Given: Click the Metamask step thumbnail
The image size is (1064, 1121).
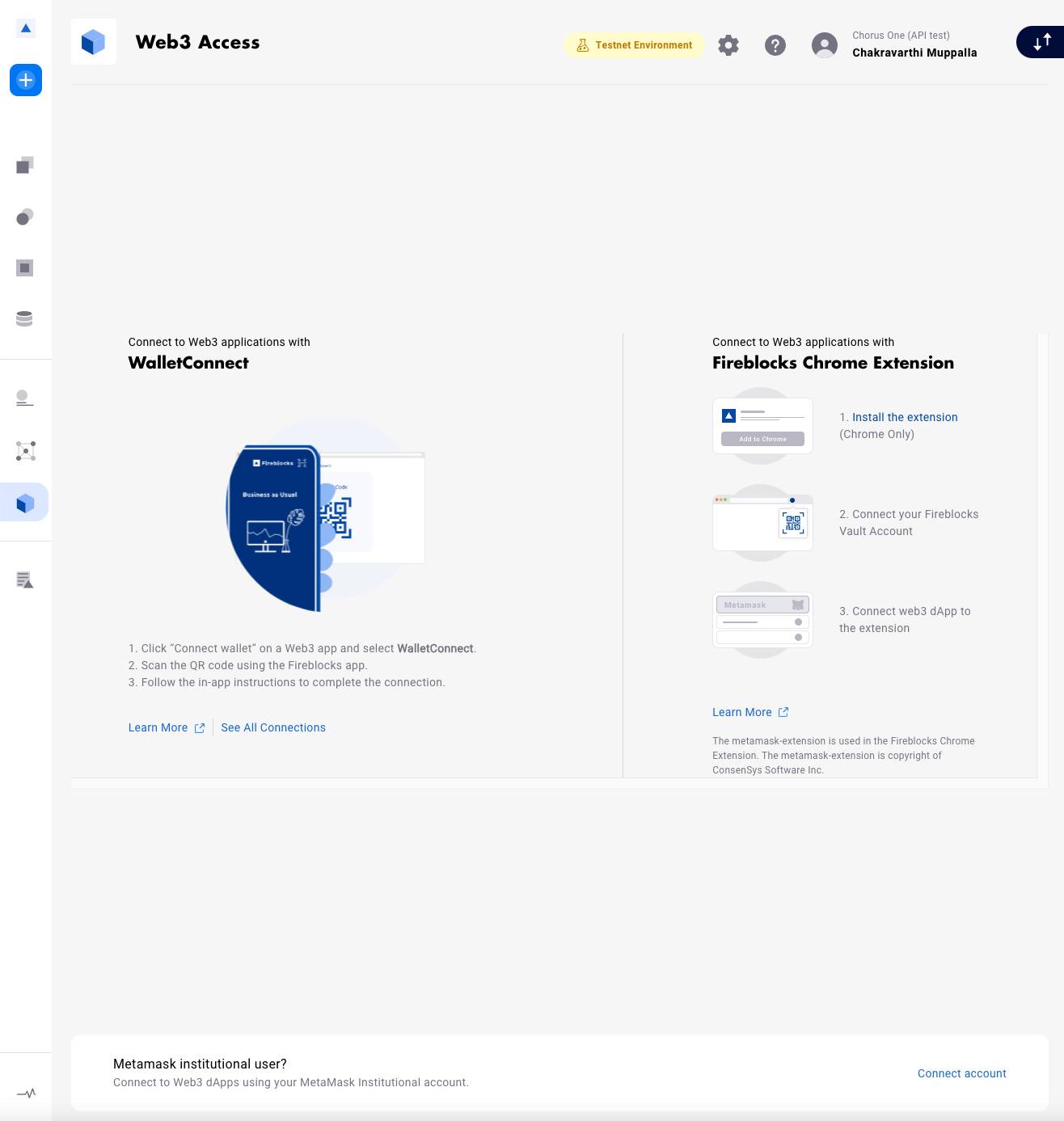Looking at the screenshot, I should point(762,620).
